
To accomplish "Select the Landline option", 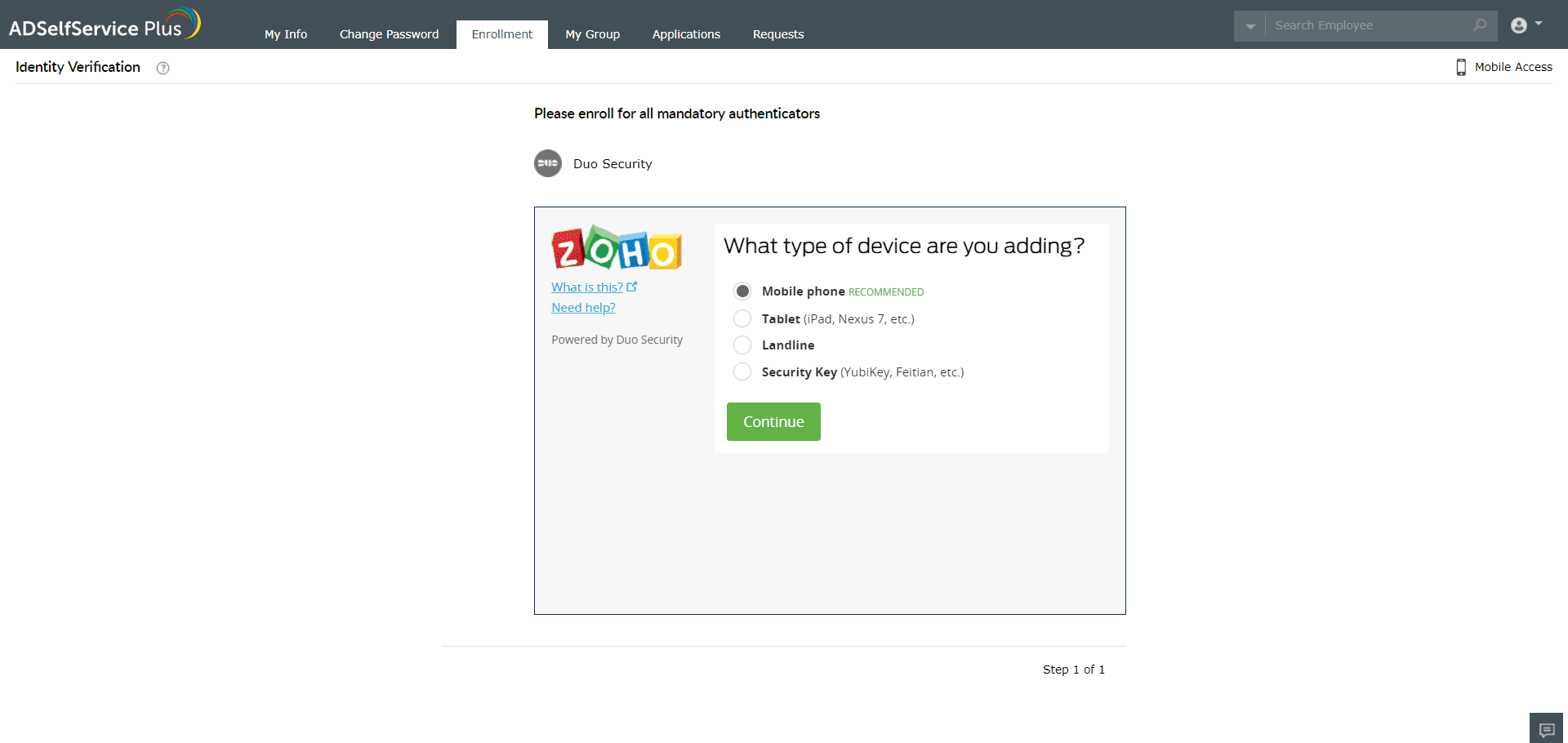I will click(742, 345).
